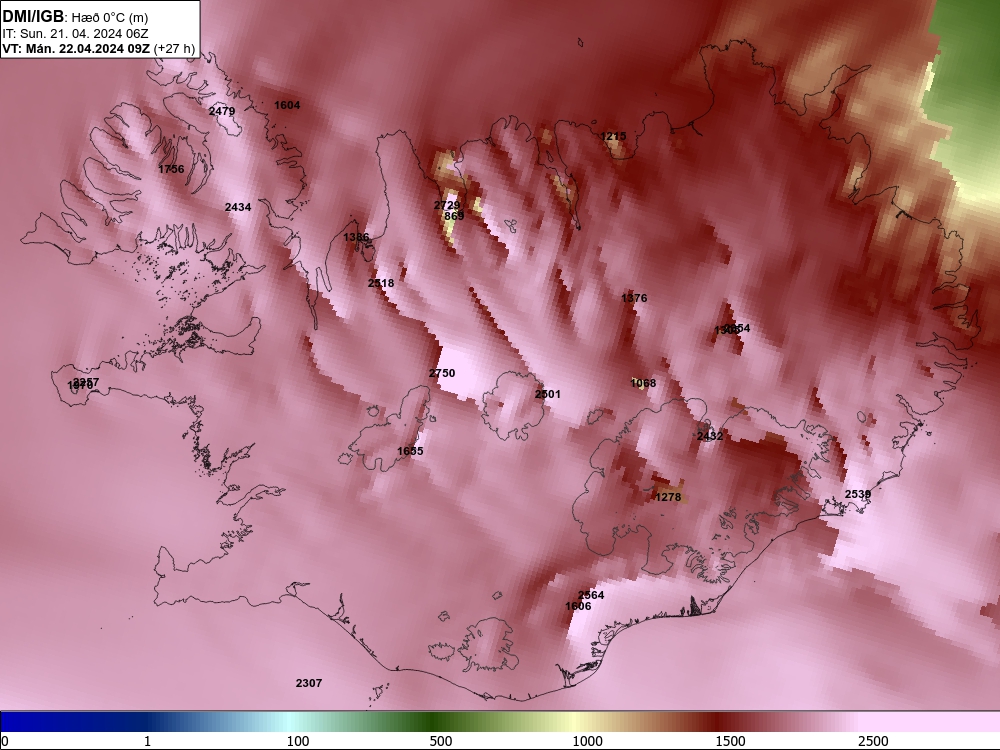Click the 1655 value on the map
Viewport: 1000px width, 750px height.
click(410, 452)
